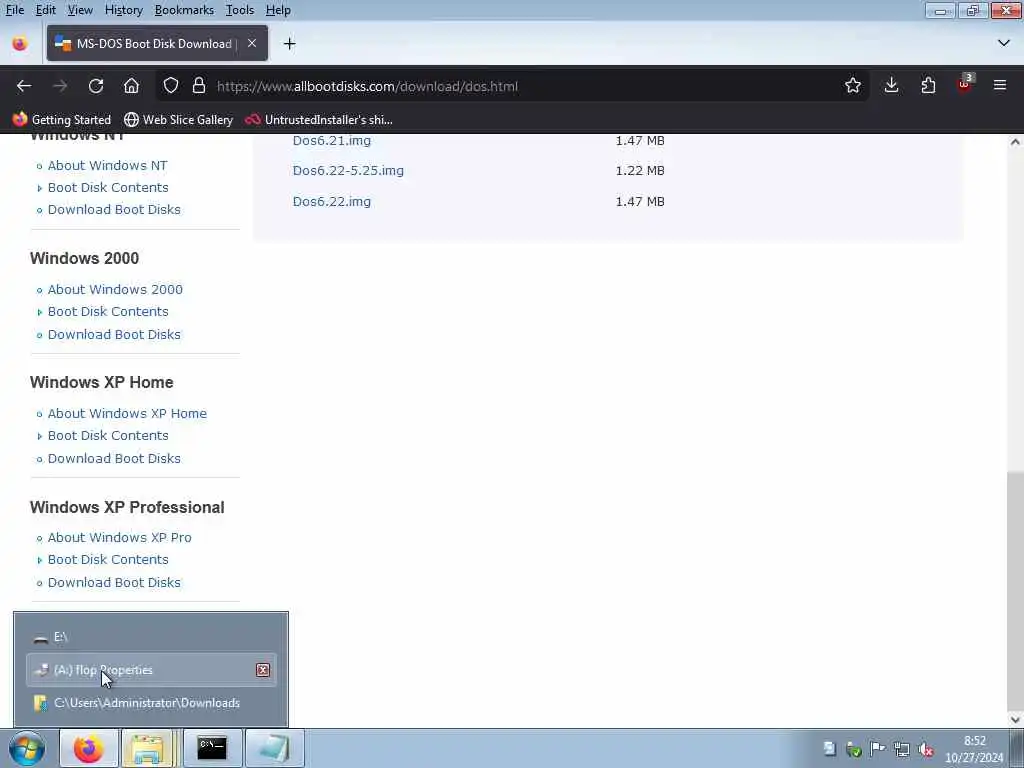Viewport: 1024px width, 768px height.
Task: Close the (A:) flop Properties window preview
Action: click(263, 670)
